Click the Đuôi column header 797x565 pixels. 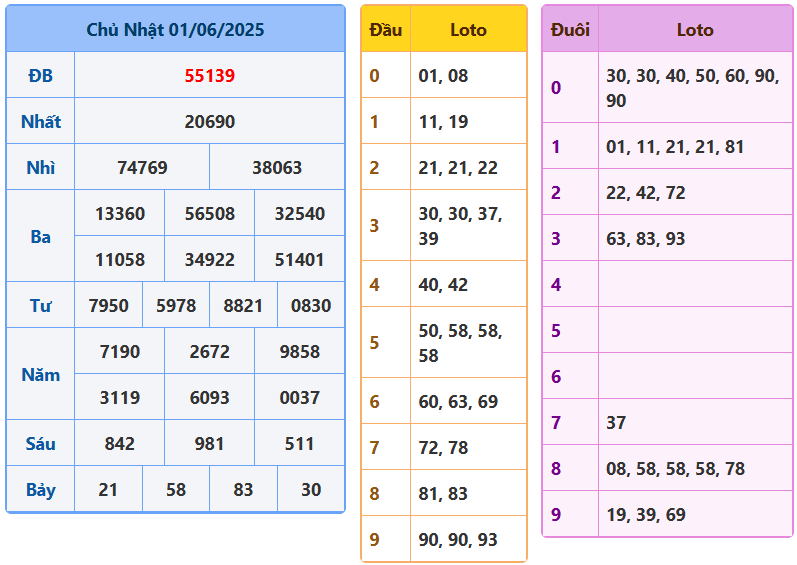(x=570, y=29)
